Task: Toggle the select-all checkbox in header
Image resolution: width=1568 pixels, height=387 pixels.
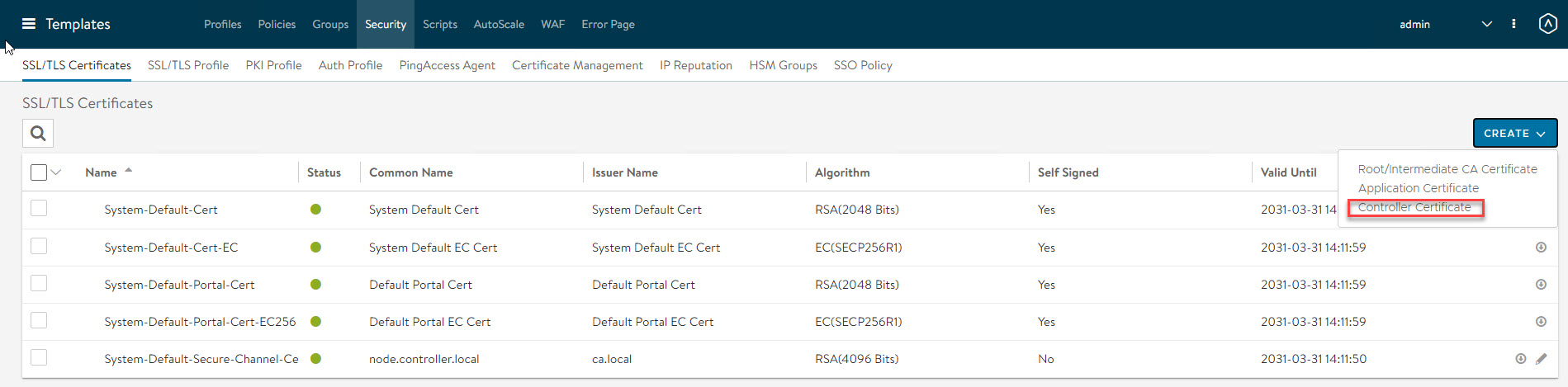Action: tap(39, 172)
